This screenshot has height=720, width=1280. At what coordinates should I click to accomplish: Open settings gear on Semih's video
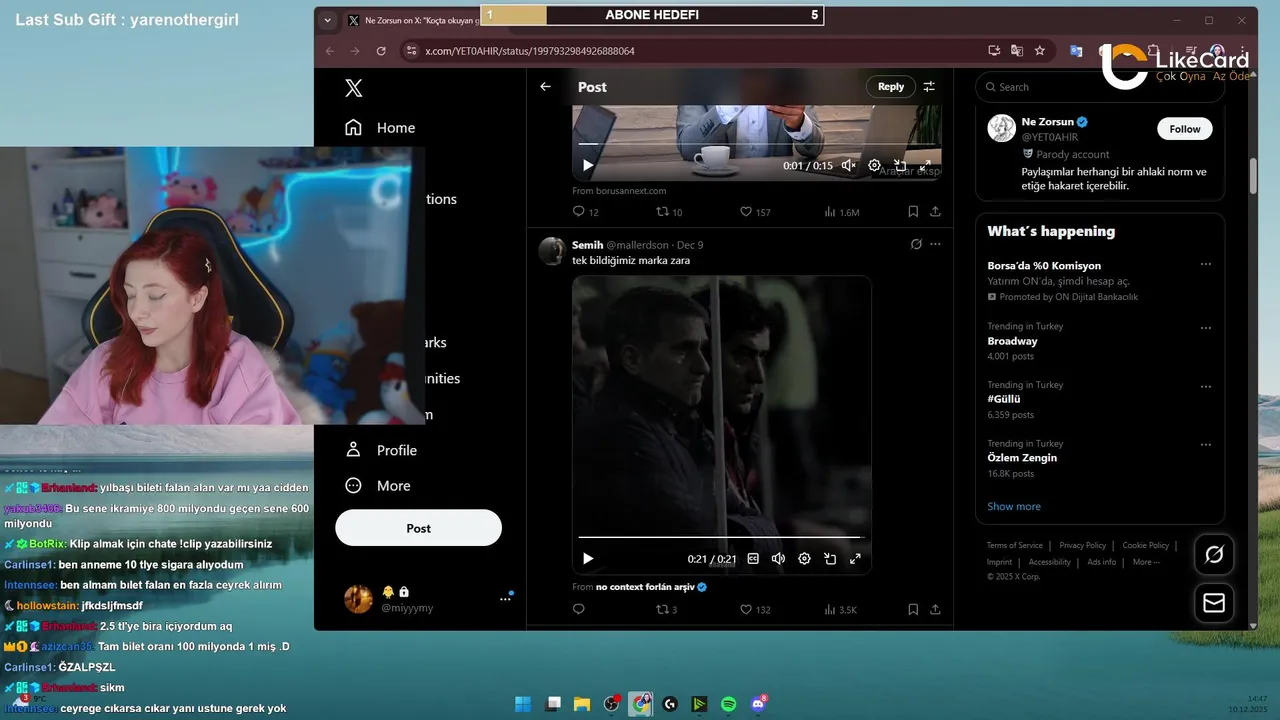point(804,559)
